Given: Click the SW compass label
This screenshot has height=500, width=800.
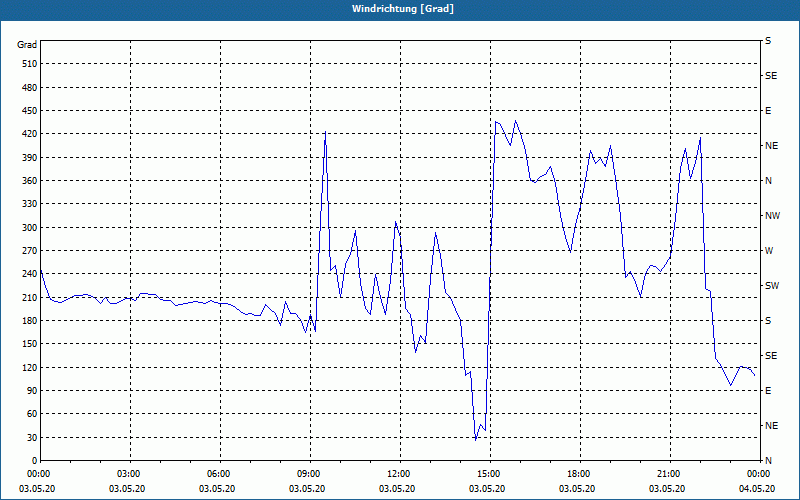Looking at the screenshot, I should click(772, 286).
